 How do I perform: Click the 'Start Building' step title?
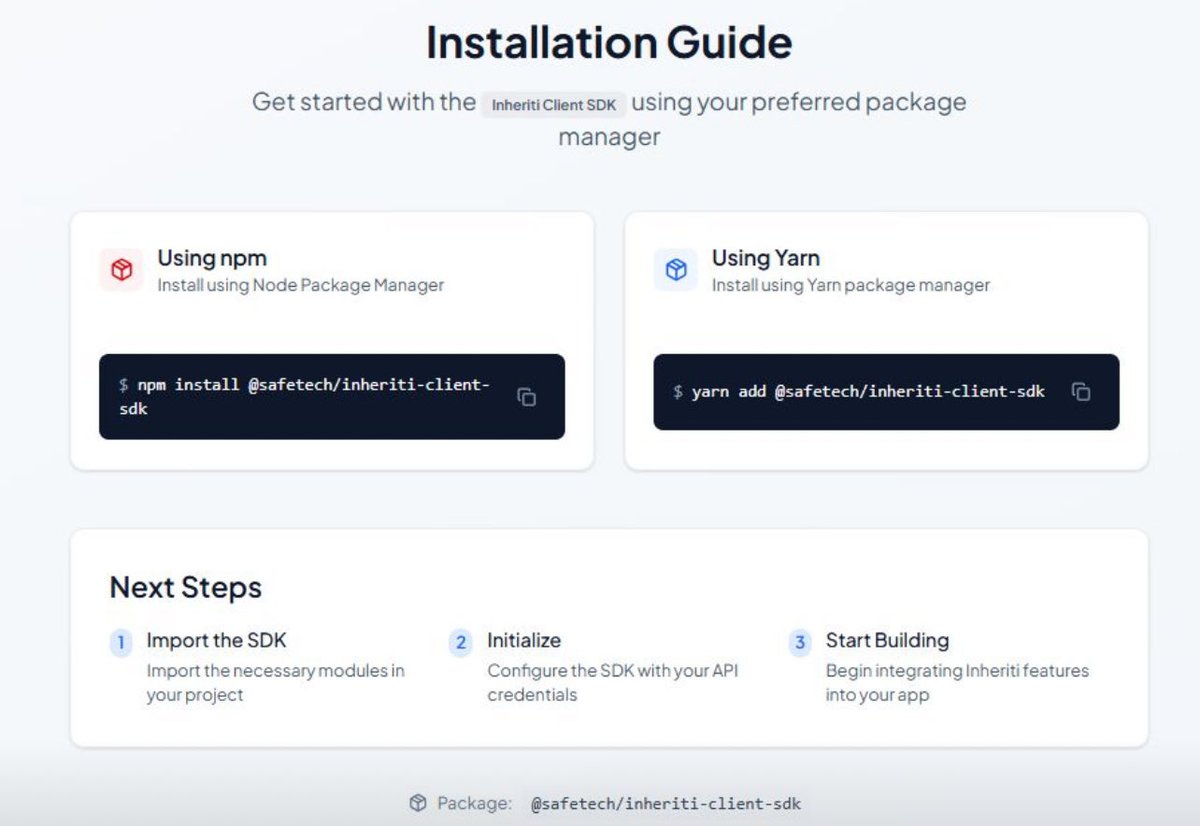tap(887, 640)
